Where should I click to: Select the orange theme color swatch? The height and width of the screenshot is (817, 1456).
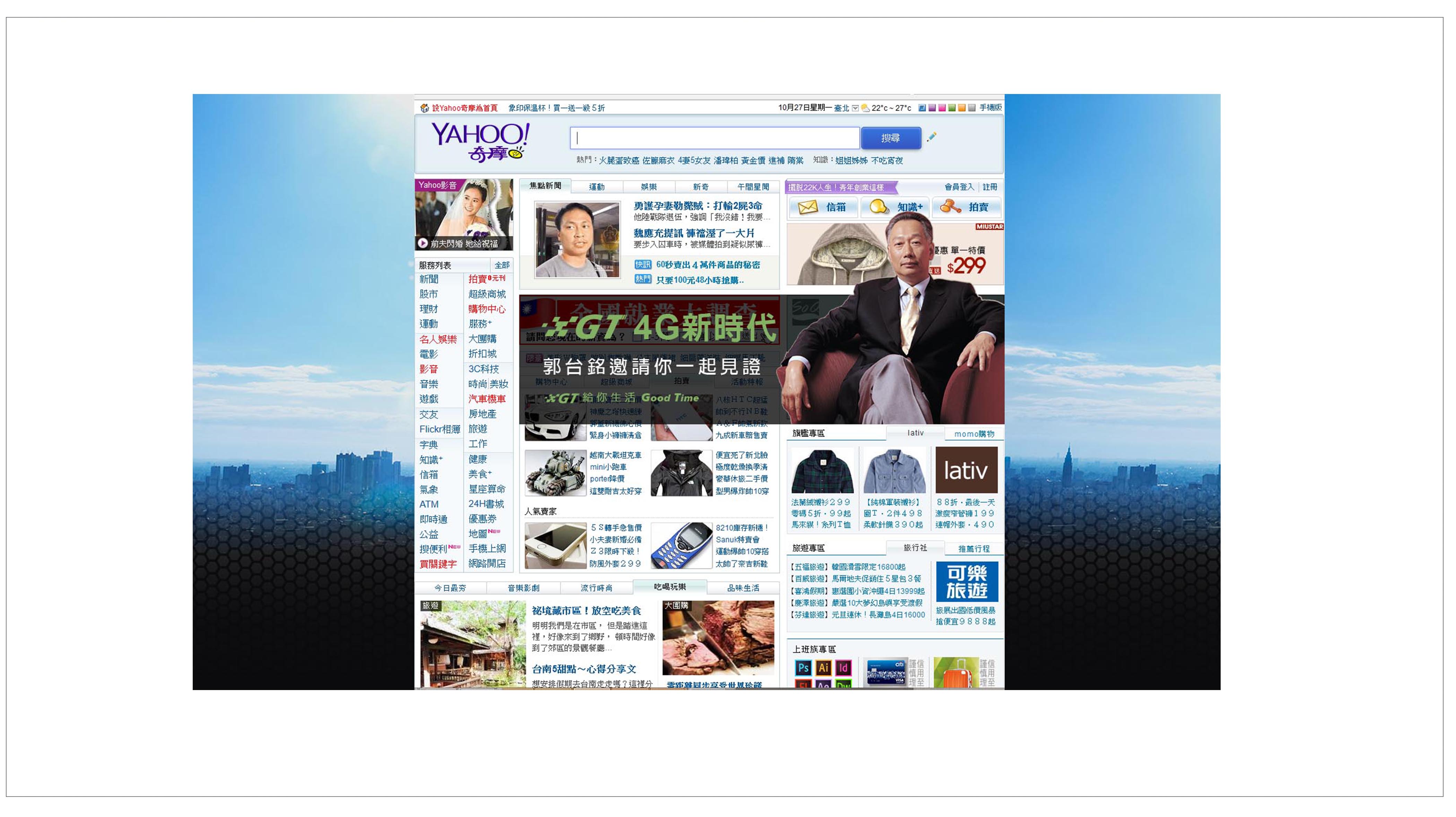(962, 108)
